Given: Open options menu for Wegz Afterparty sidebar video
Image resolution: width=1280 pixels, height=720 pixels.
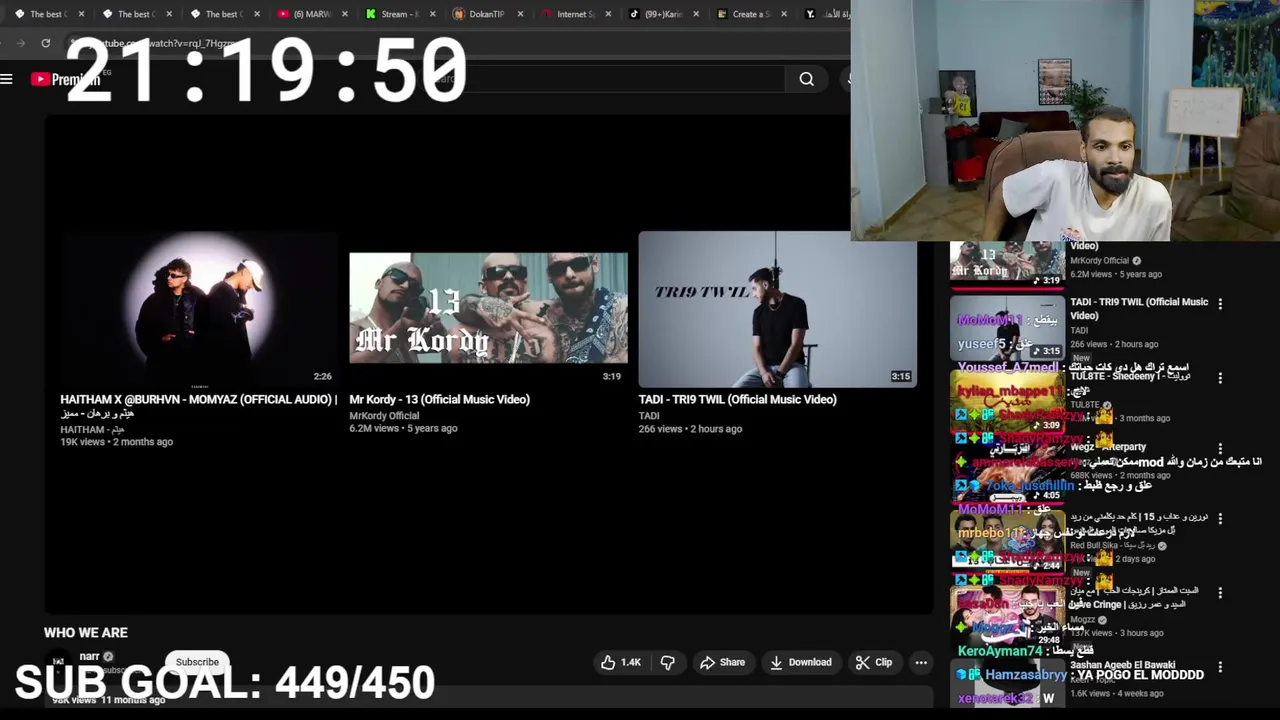Looking at the screenshot, I should [1220, 449].
